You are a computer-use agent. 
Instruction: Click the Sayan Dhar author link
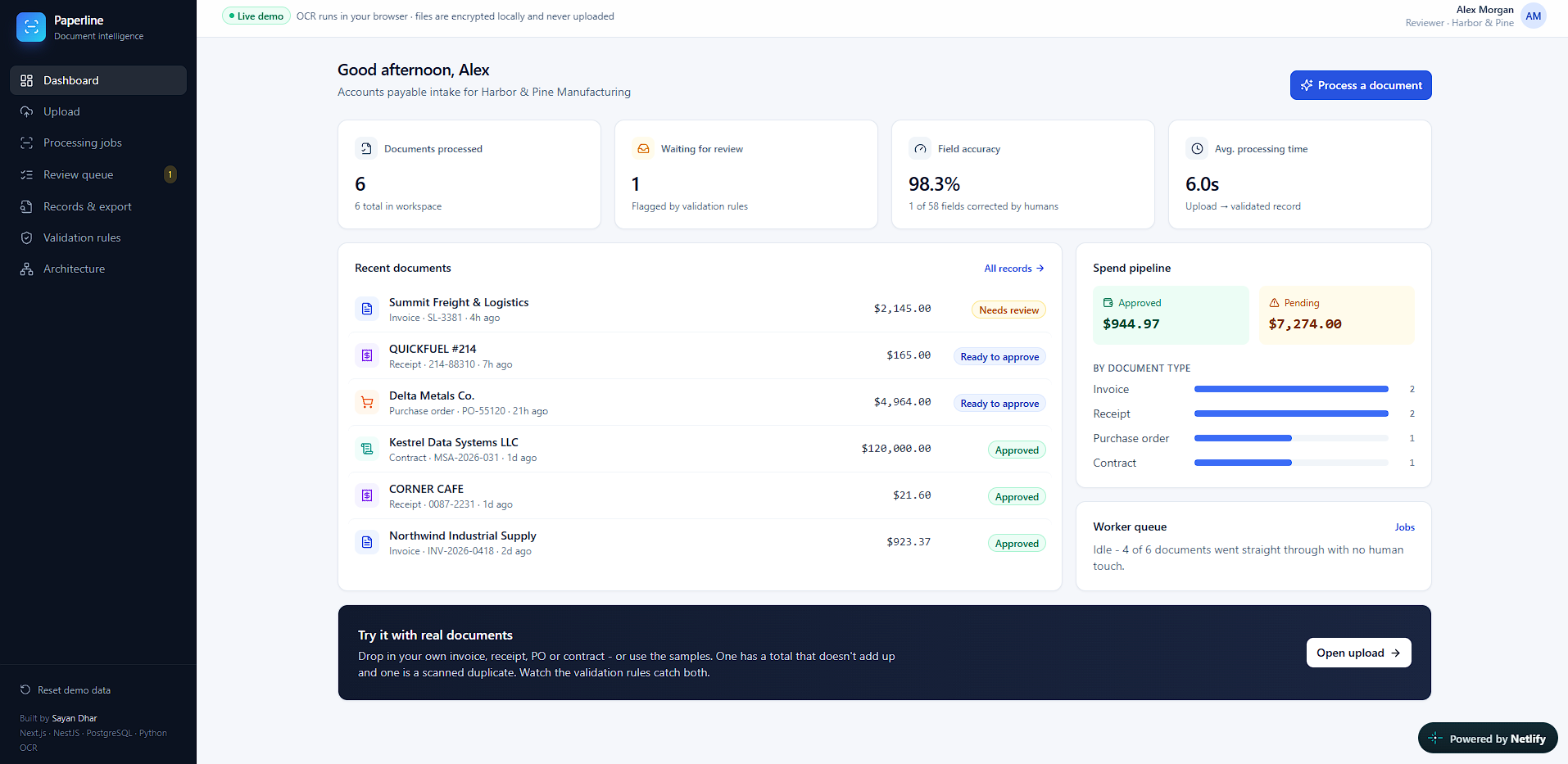point(75,718)
